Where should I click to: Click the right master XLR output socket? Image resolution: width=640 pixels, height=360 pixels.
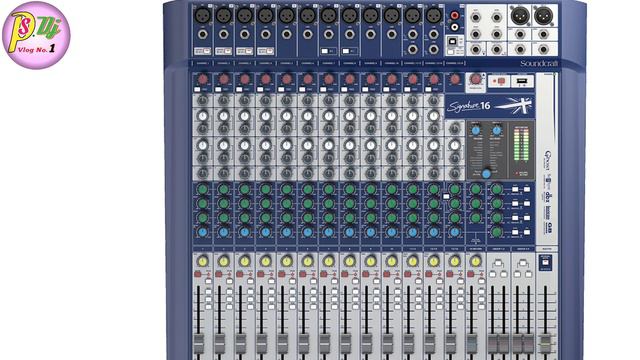pos(543,16)
